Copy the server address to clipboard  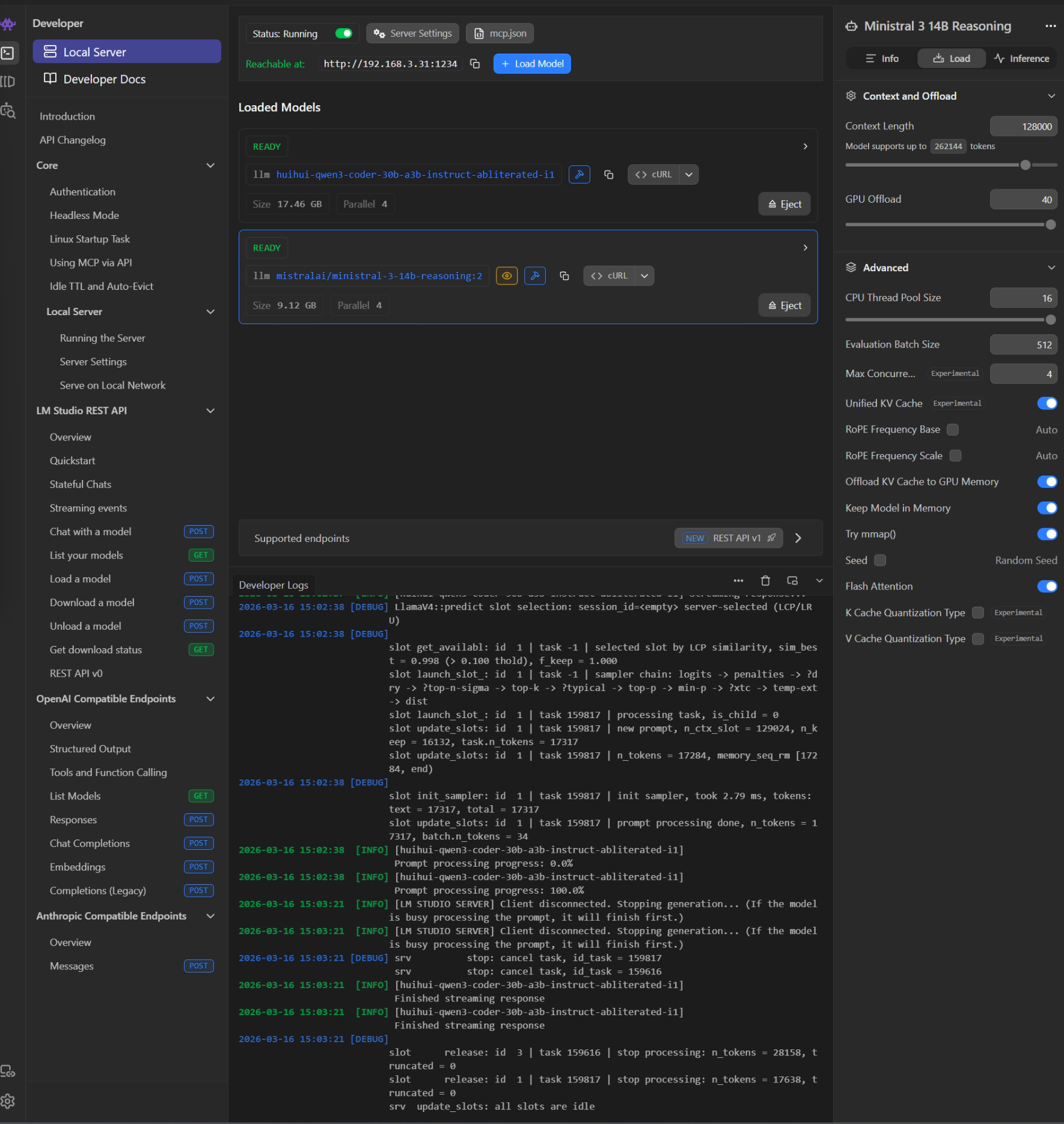point(475,64)
